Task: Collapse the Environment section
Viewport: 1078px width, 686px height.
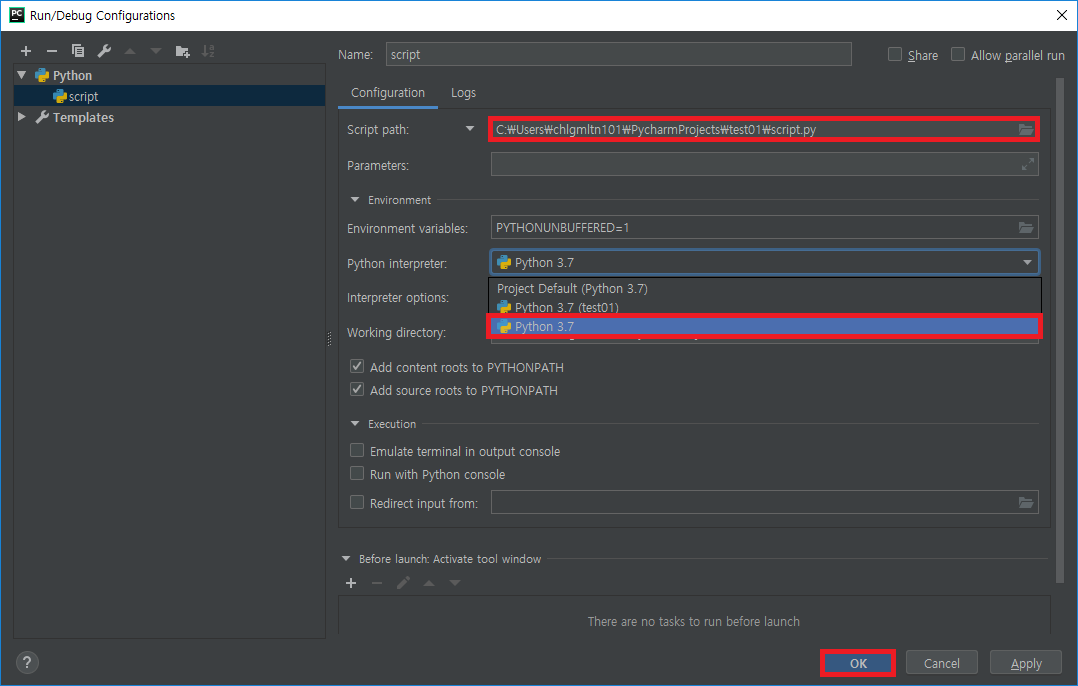Action: click(x=355, y=199)
